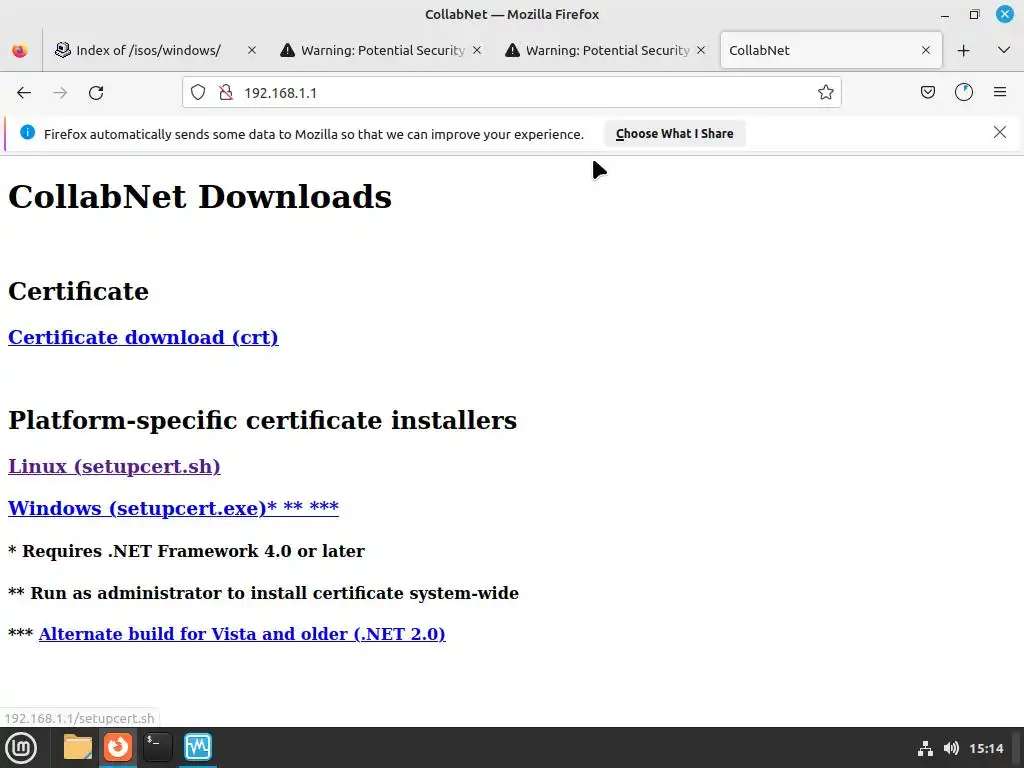
Task: Reload the current page
Action: pos(96,93)
